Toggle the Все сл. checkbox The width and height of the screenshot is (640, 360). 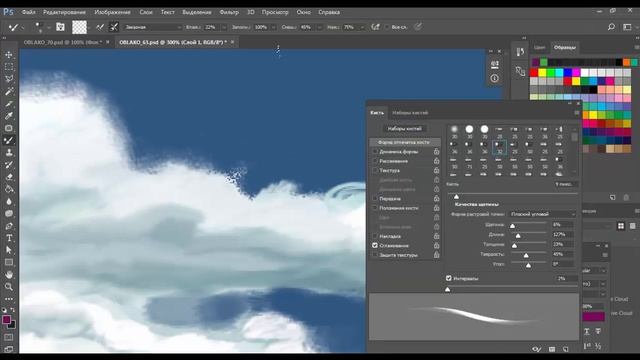386,27
